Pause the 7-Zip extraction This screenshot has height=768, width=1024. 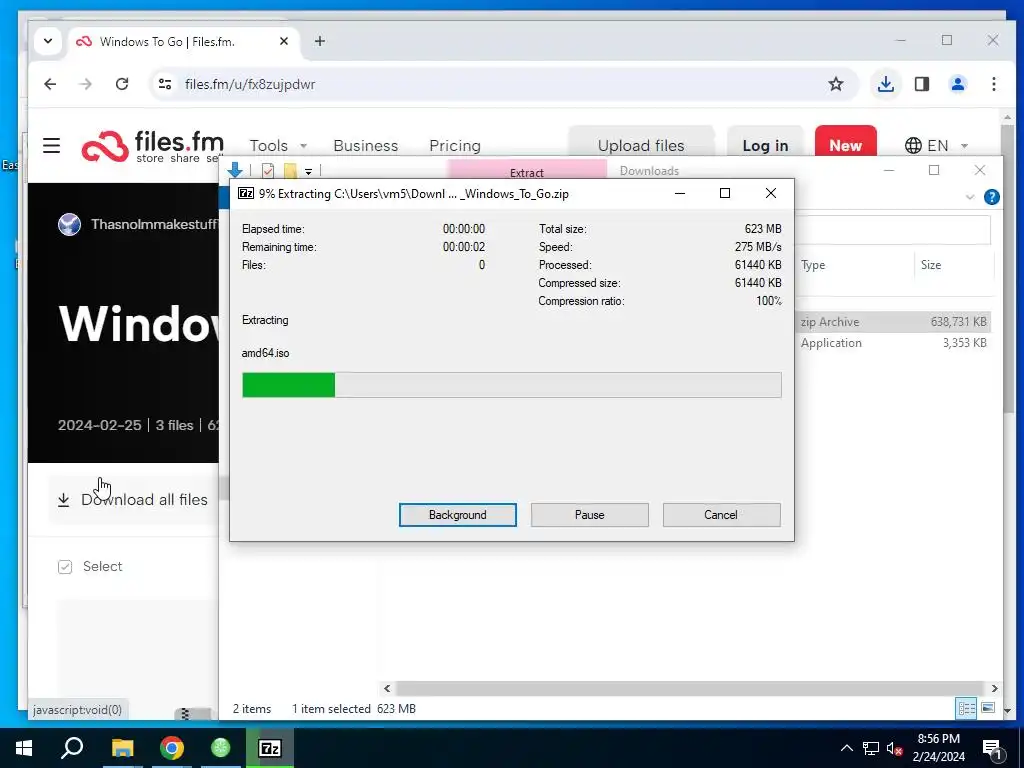click(589, 515)
